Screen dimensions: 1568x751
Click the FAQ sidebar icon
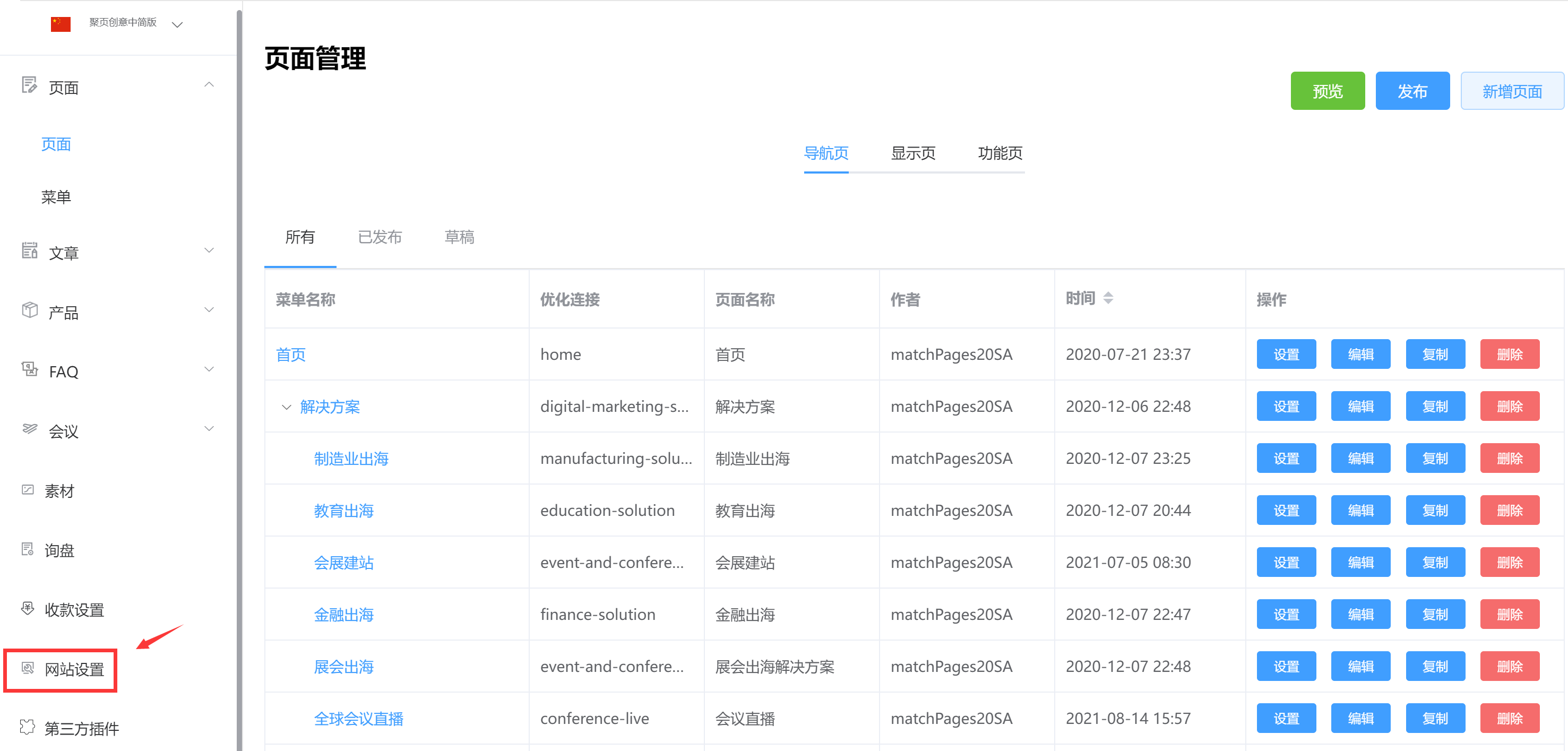pos(29,370)
